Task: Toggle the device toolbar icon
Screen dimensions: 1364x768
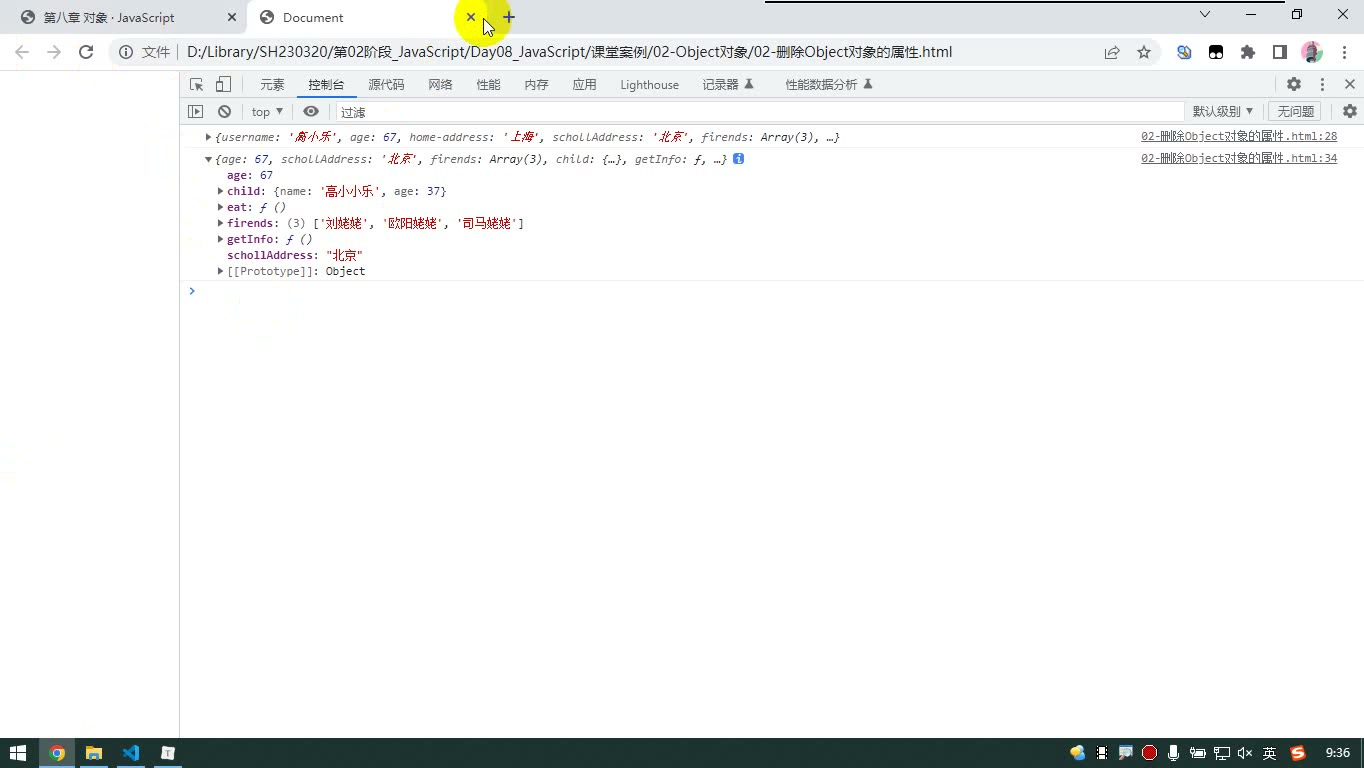Action: click(x=223, y=85)
